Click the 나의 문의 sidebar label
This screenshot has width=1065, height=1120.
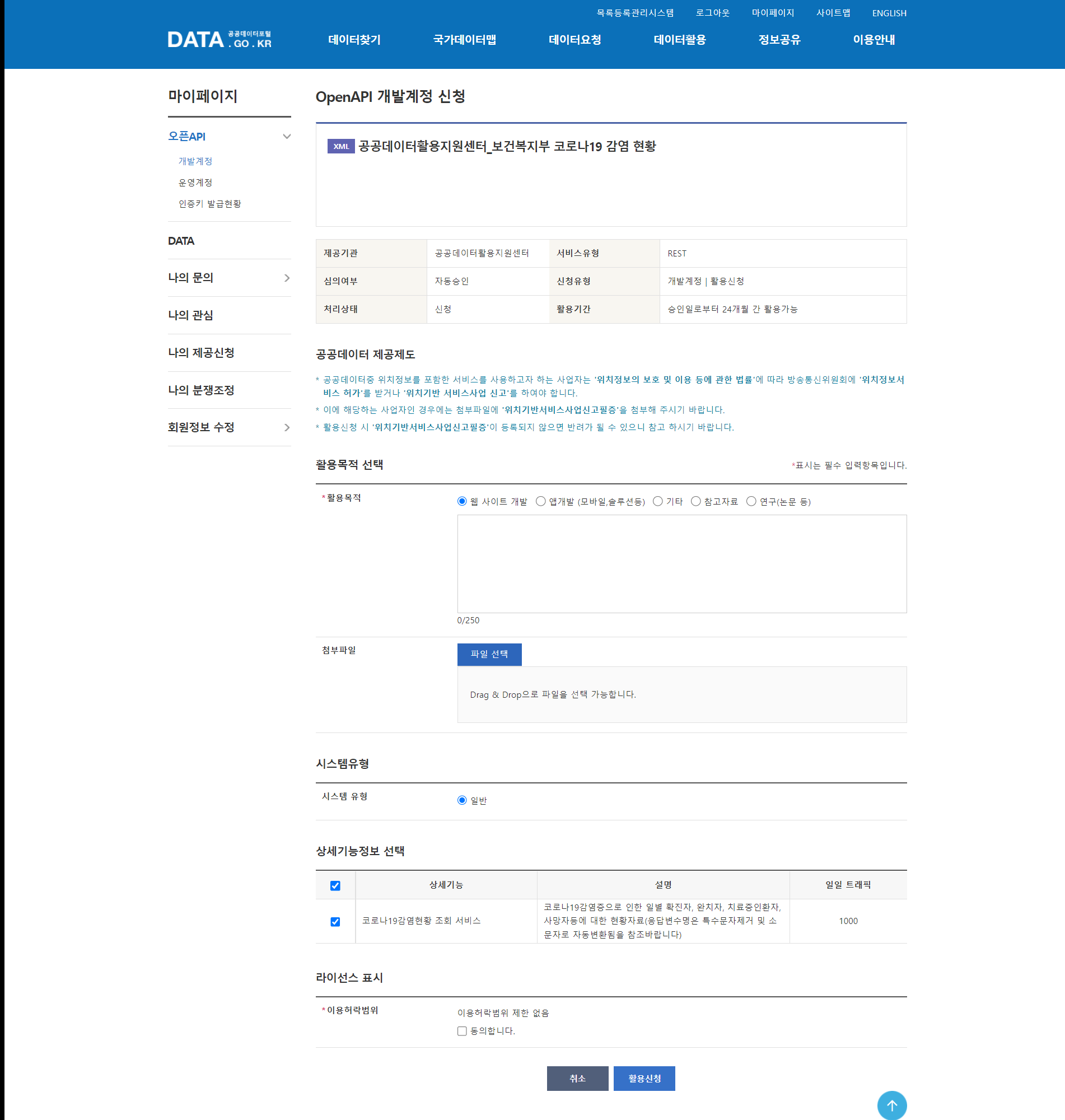coord(190,278)
